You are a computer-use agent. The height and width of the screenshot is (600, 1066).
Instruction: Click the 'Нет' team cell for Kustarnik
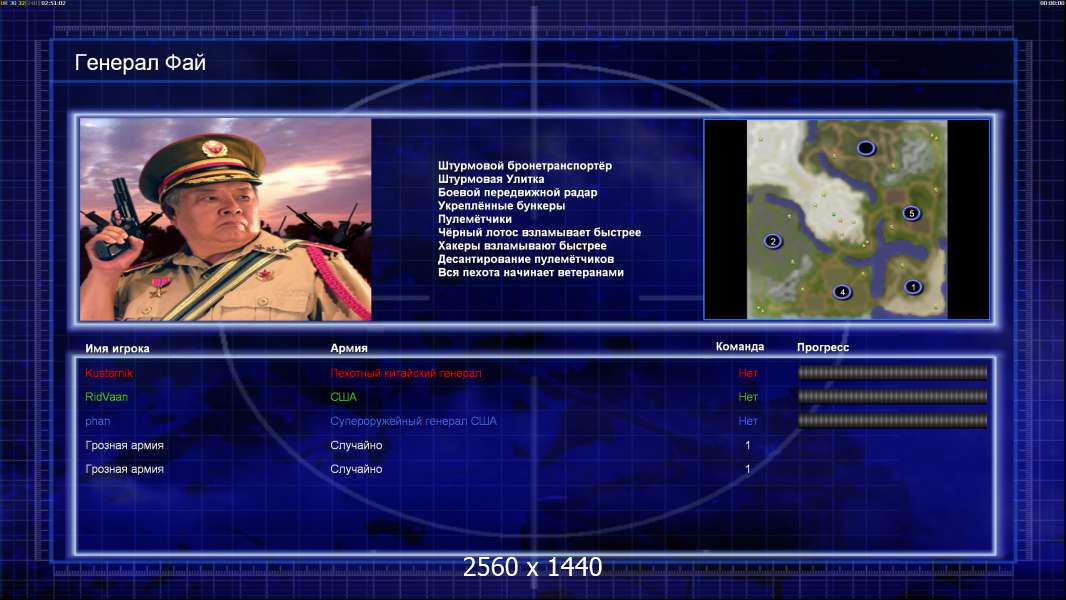click(748, 373)
